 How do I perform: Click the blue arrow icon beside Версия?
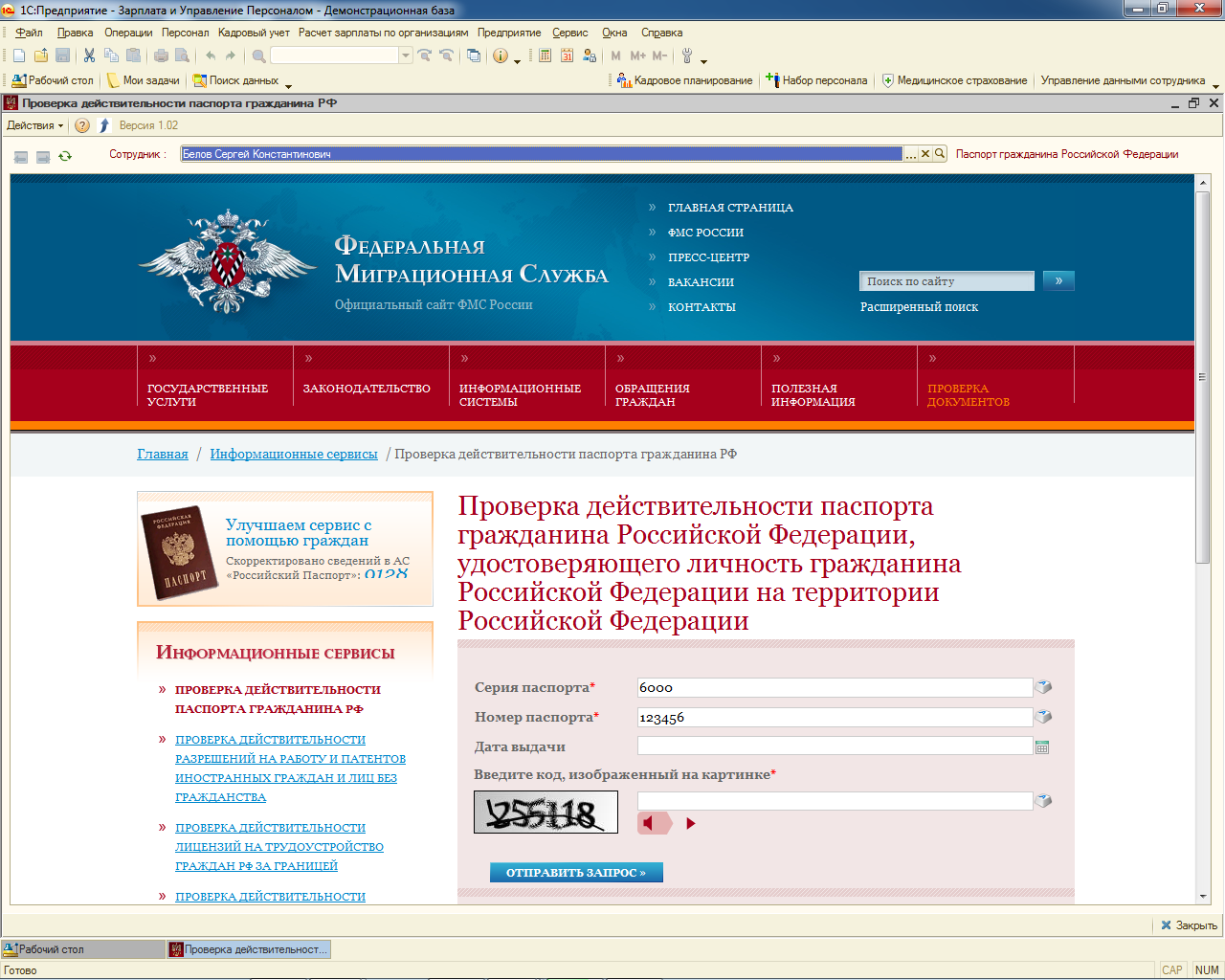pos(104,125)
